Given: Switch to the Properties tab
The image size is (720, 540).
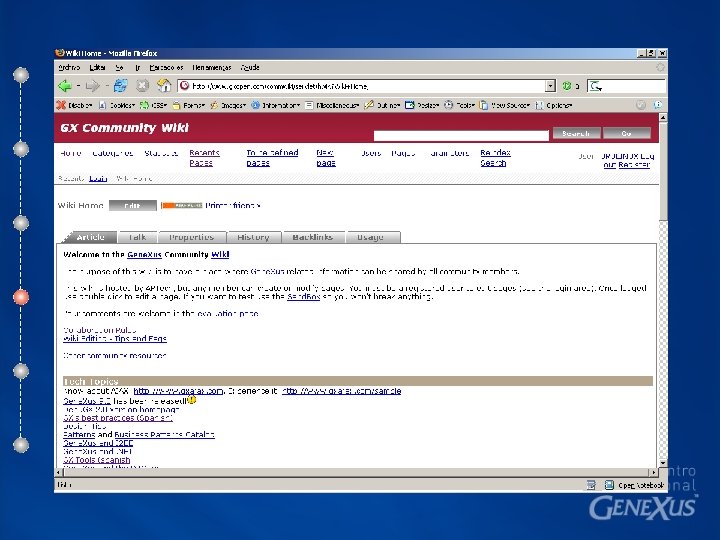Looking at the screenshot, I should tap(192, 237).
